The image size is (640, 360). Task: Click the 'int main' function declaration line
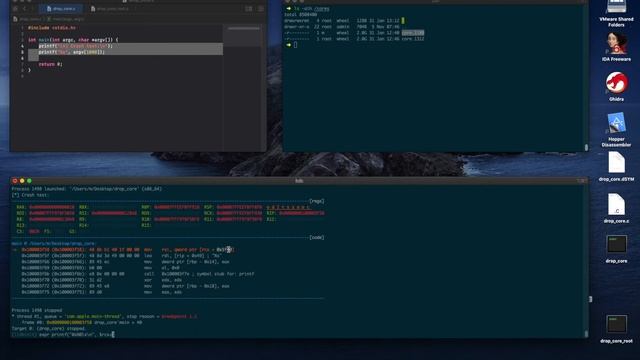(x=73, y=40)
